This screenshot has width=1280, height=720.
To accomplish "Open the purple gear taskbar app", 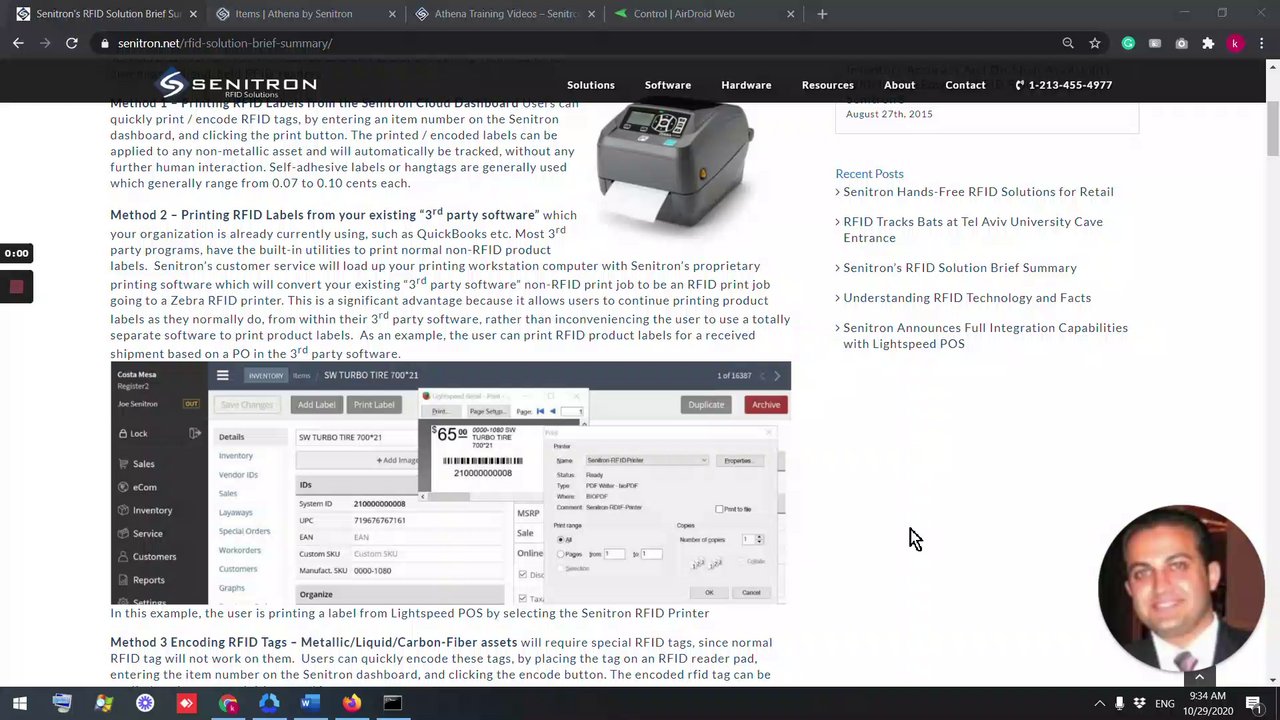I will (x=145, y=703).
